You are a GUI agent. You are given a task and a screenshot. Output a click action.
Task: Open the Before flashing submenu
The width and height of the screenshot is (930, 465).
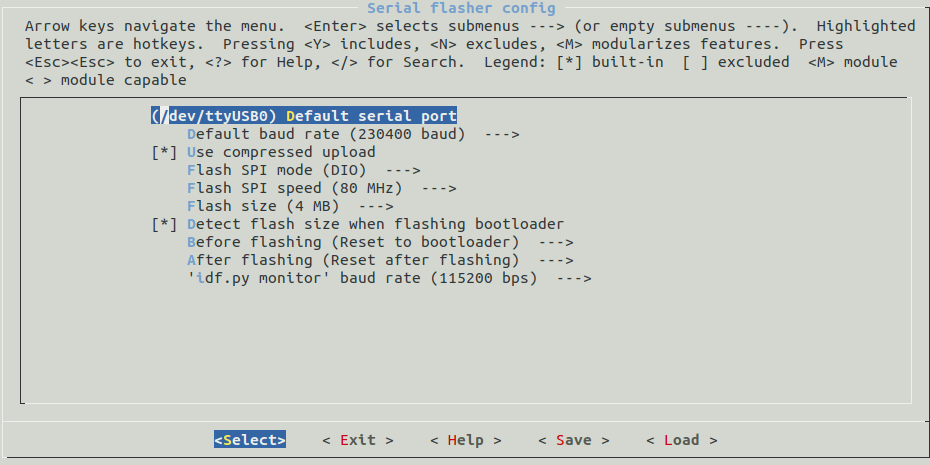coord(353,242)
